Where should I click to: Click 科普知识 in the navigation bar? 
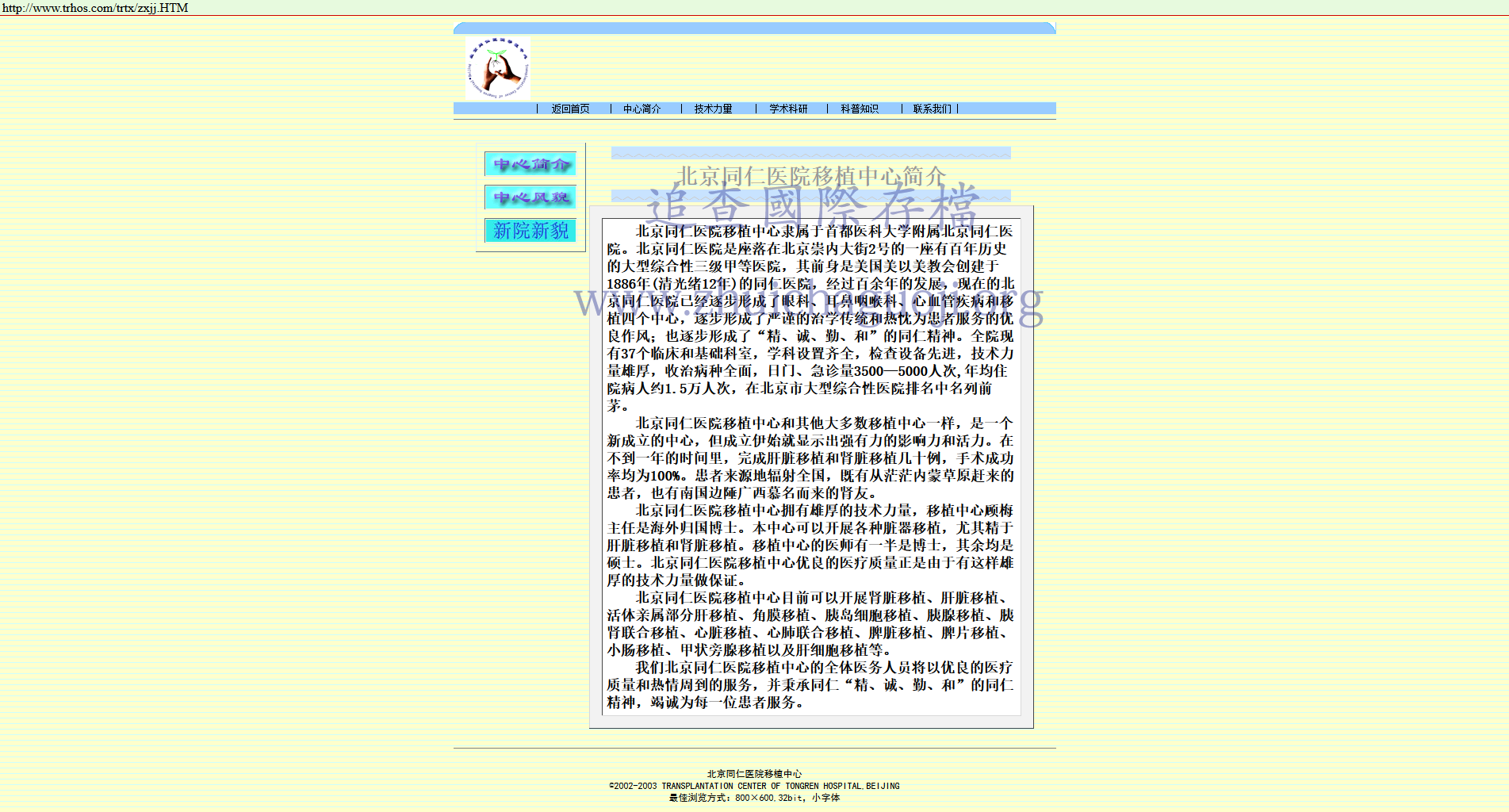pos(860,109)
